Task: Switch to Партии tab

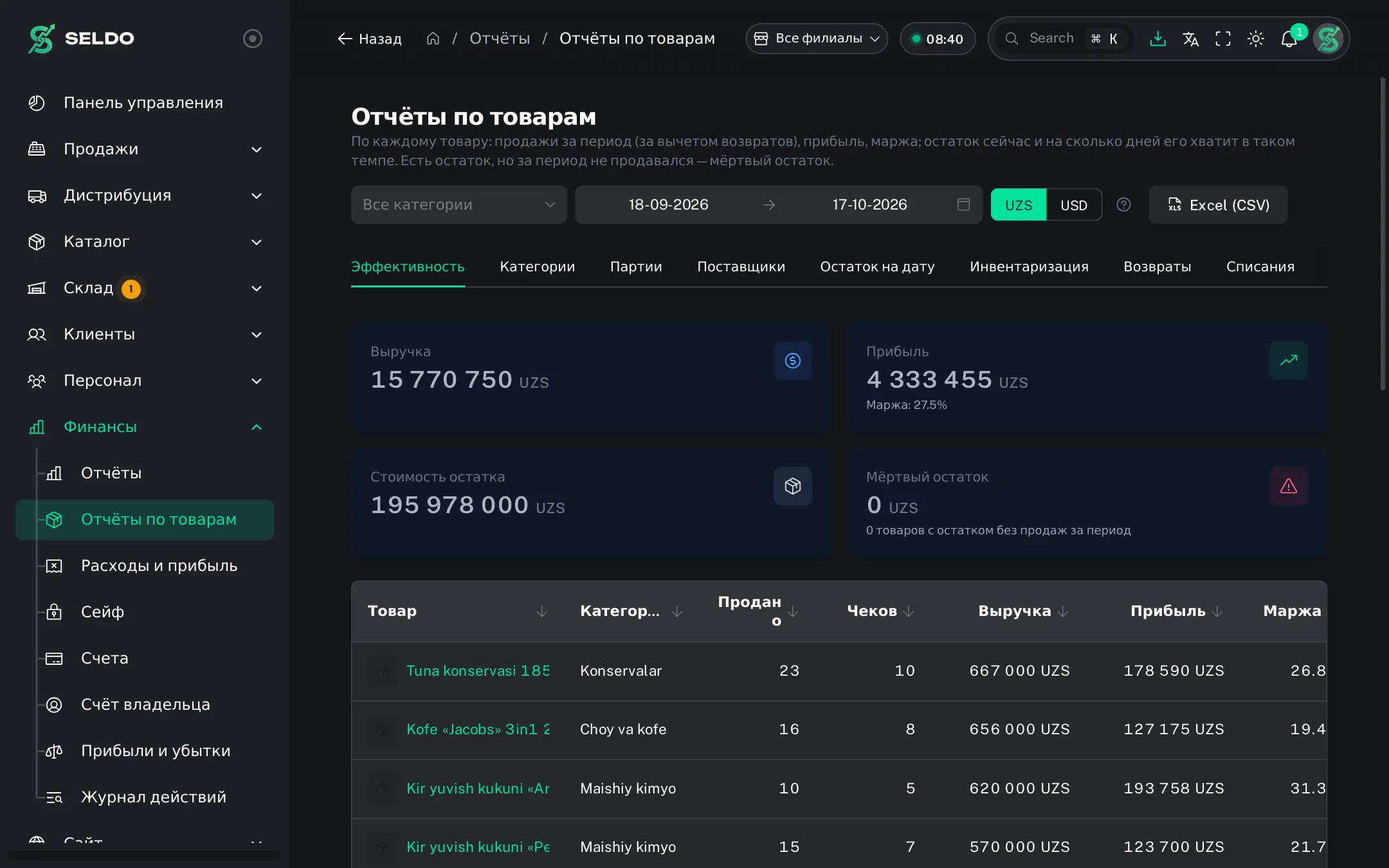Action: click(x=636, y=267)
